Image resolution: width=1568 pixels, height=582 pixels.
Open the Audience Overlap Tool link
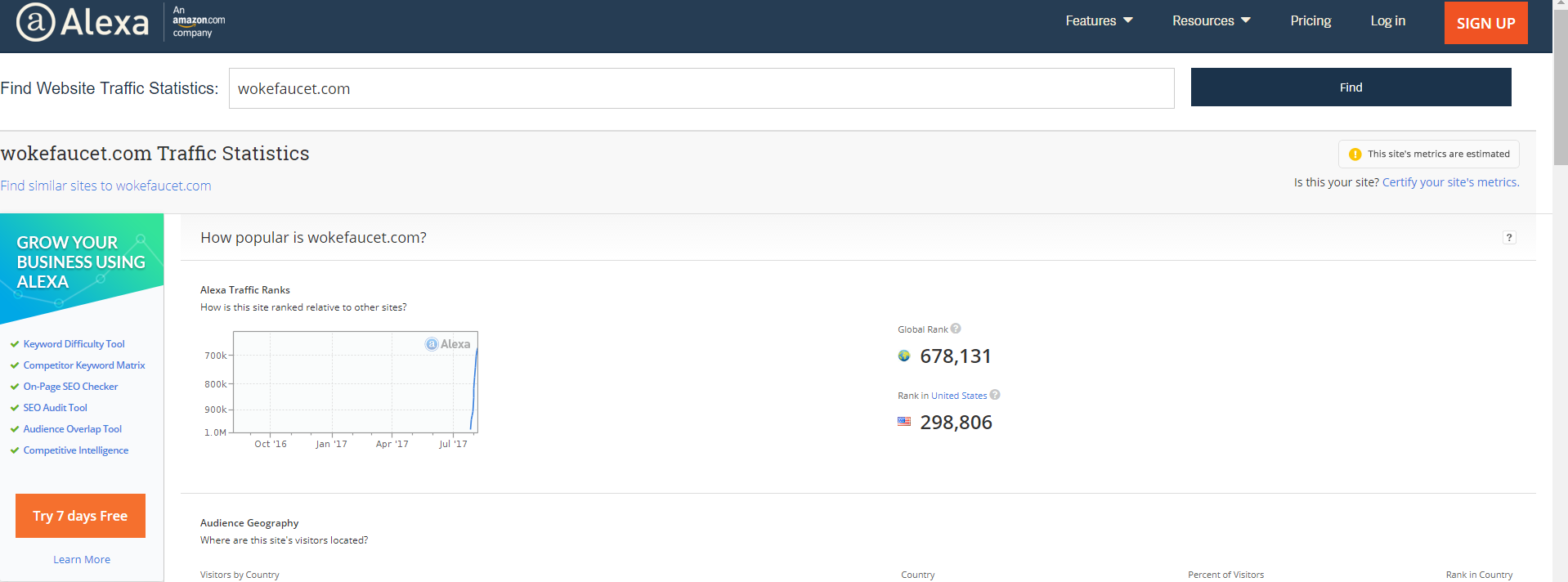(72, 429)
